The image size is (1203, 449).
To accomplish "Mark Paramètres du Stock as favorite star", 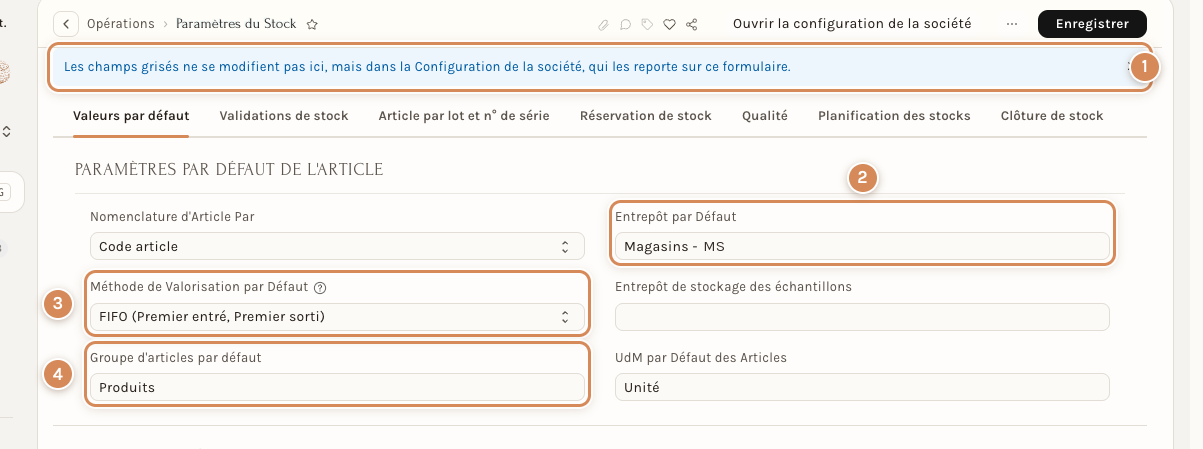I will tap(312, 24).
